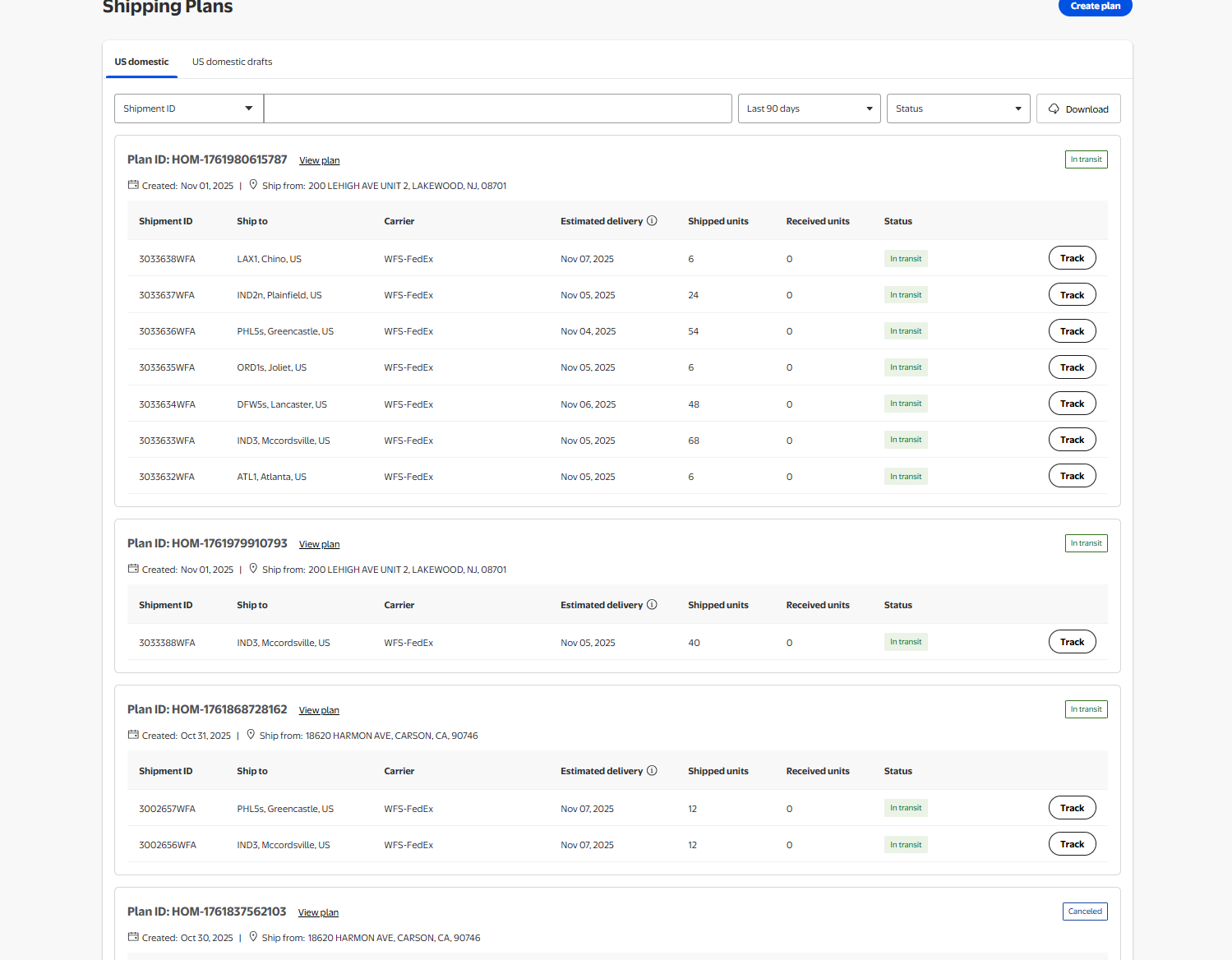
Task: Click Track for shipment 3033636WFA
Action: 1072,331
